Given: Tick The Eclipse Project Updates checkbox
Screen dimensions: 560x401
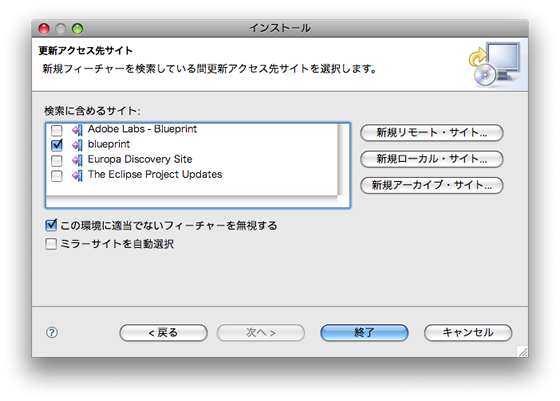Looking at the screenshot, I should pyautogui.click(x=56, y=176).
